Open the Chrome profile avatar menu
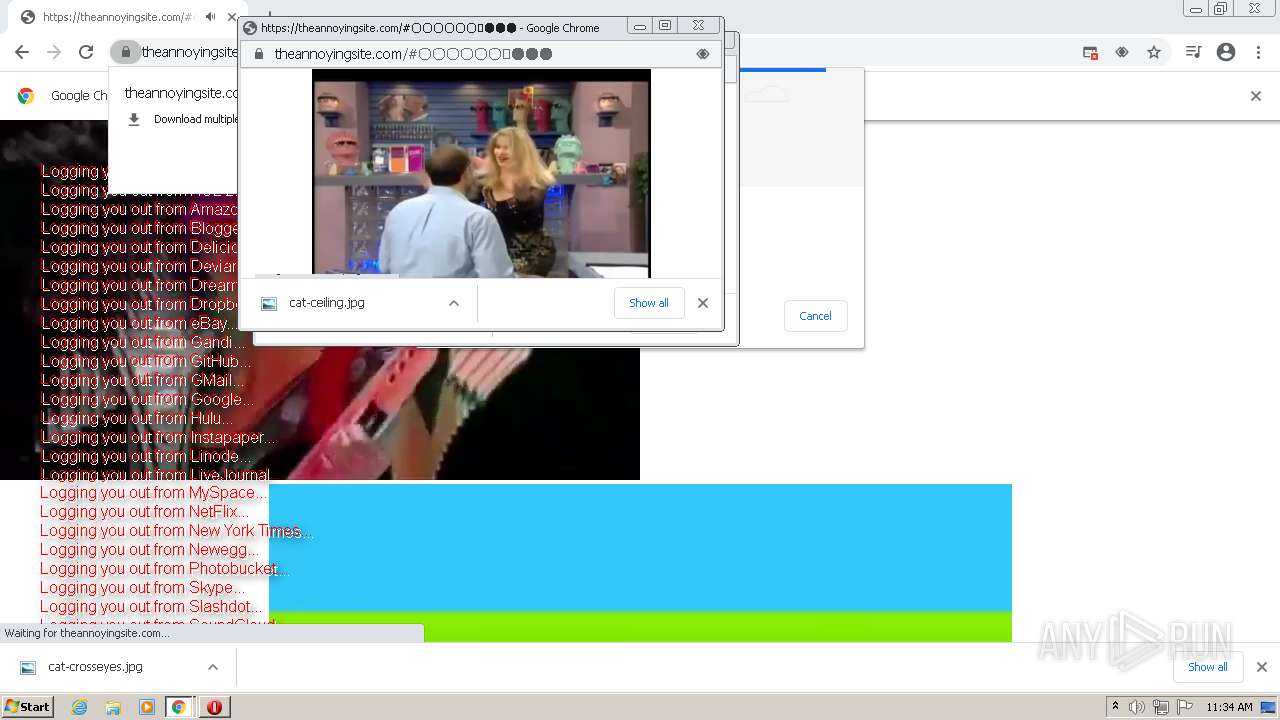The height and width of the screenshot is (720, 1280). (1226, 52)
